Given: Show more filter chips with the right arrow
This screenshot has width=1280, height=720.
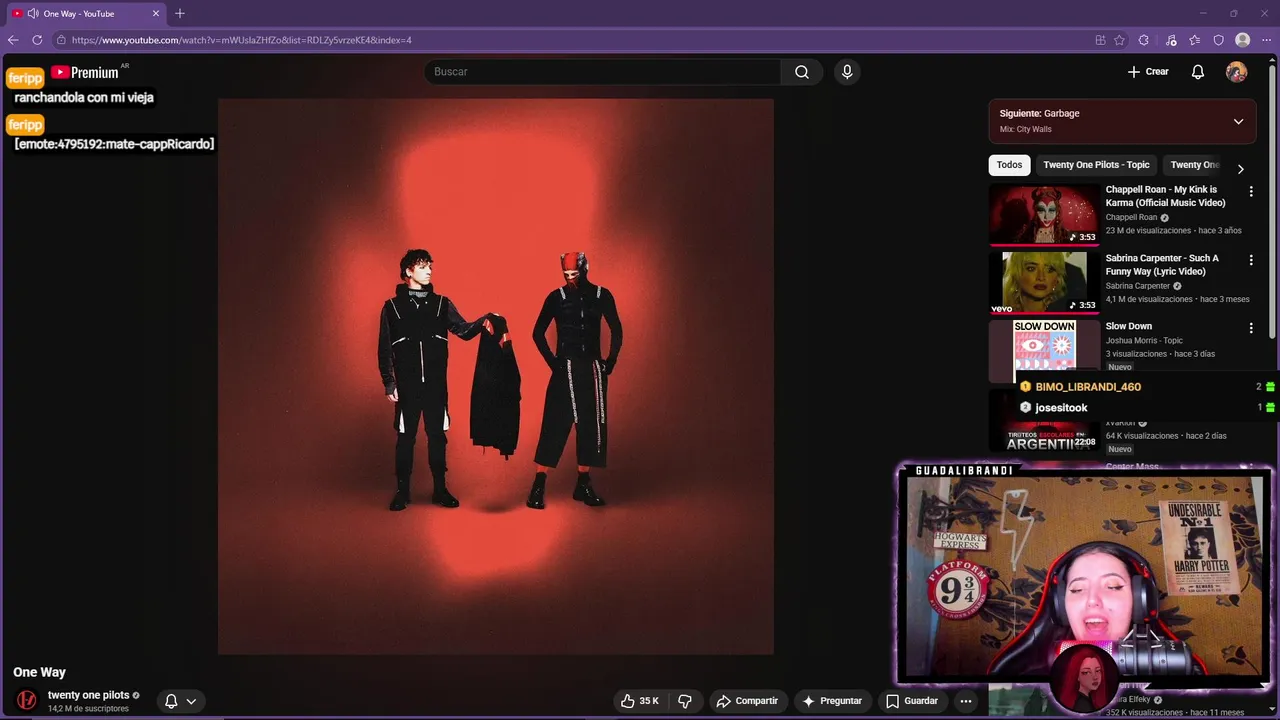Looking at the screenshot, I should pyautogui.click(x=1240, y=169).
